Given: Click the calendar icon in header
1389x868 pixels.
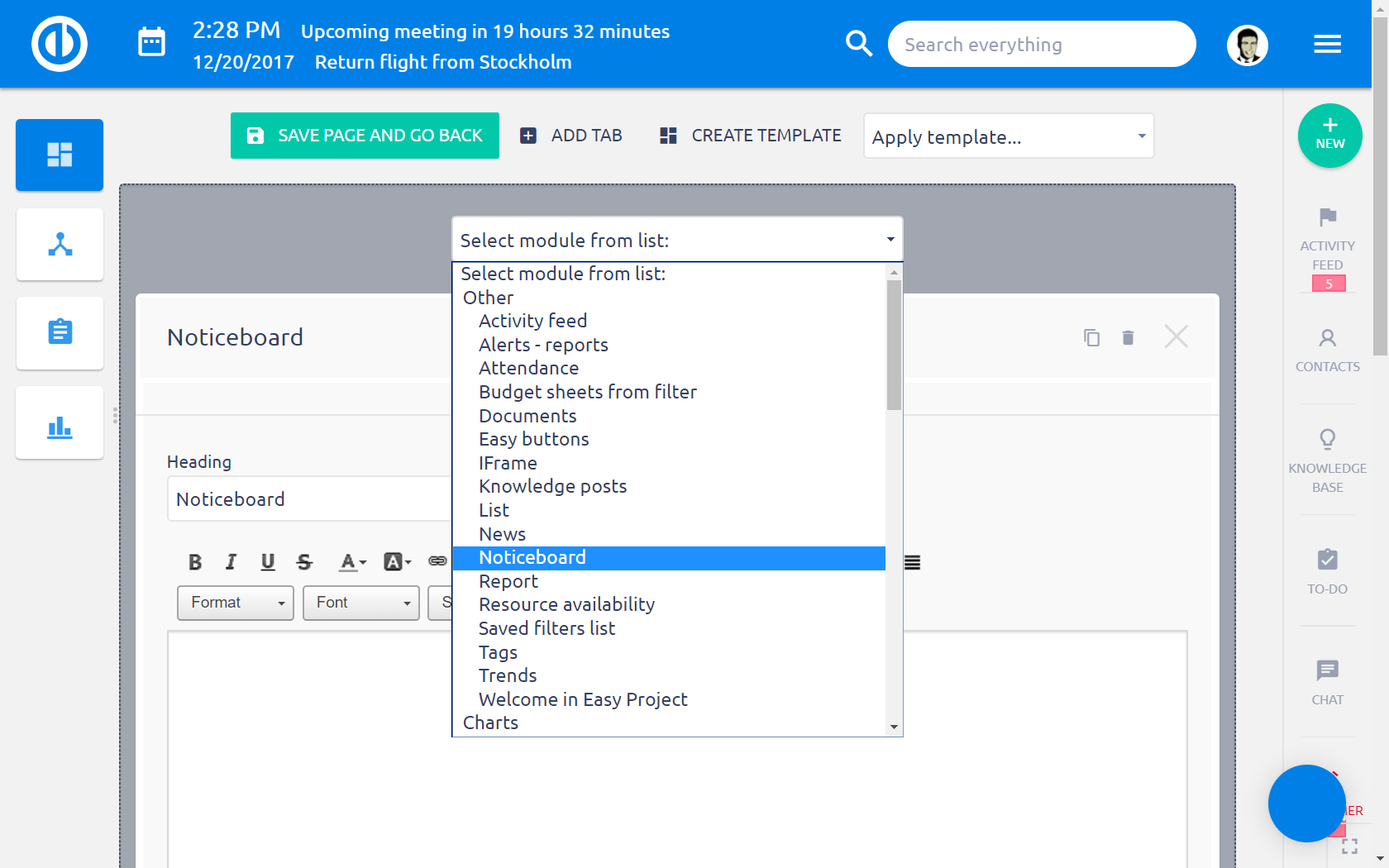Looking at the screenshot, I should click(151, 42).
